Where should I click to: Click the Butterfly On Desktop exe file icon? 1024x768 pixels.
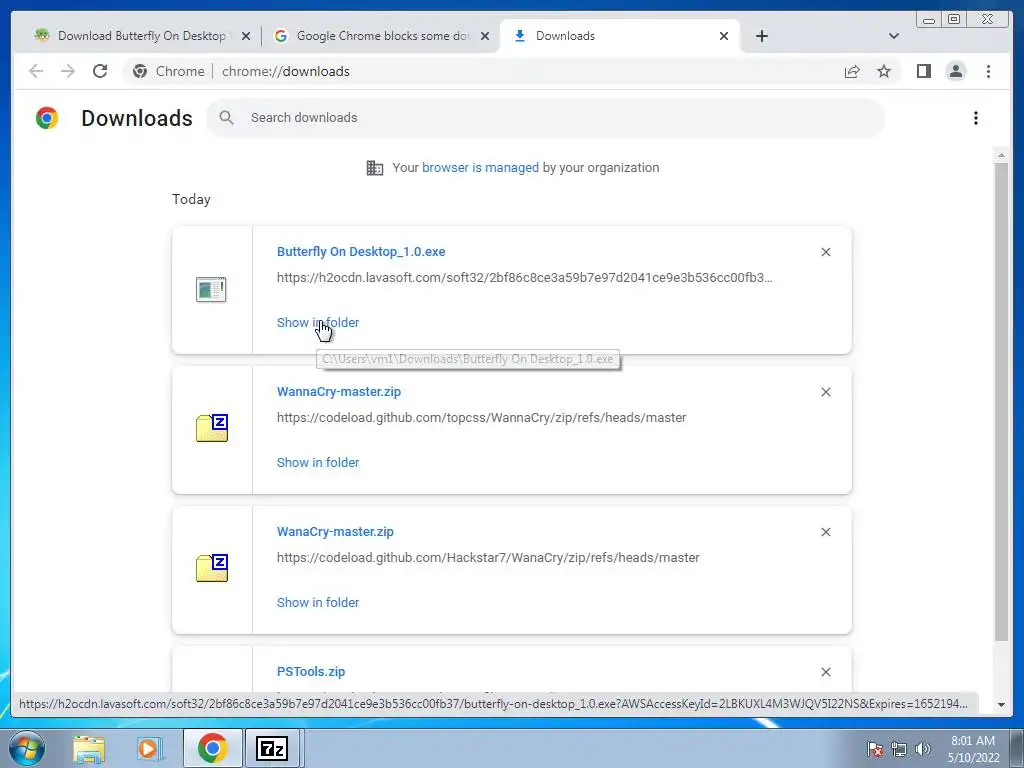click(211, 289)
